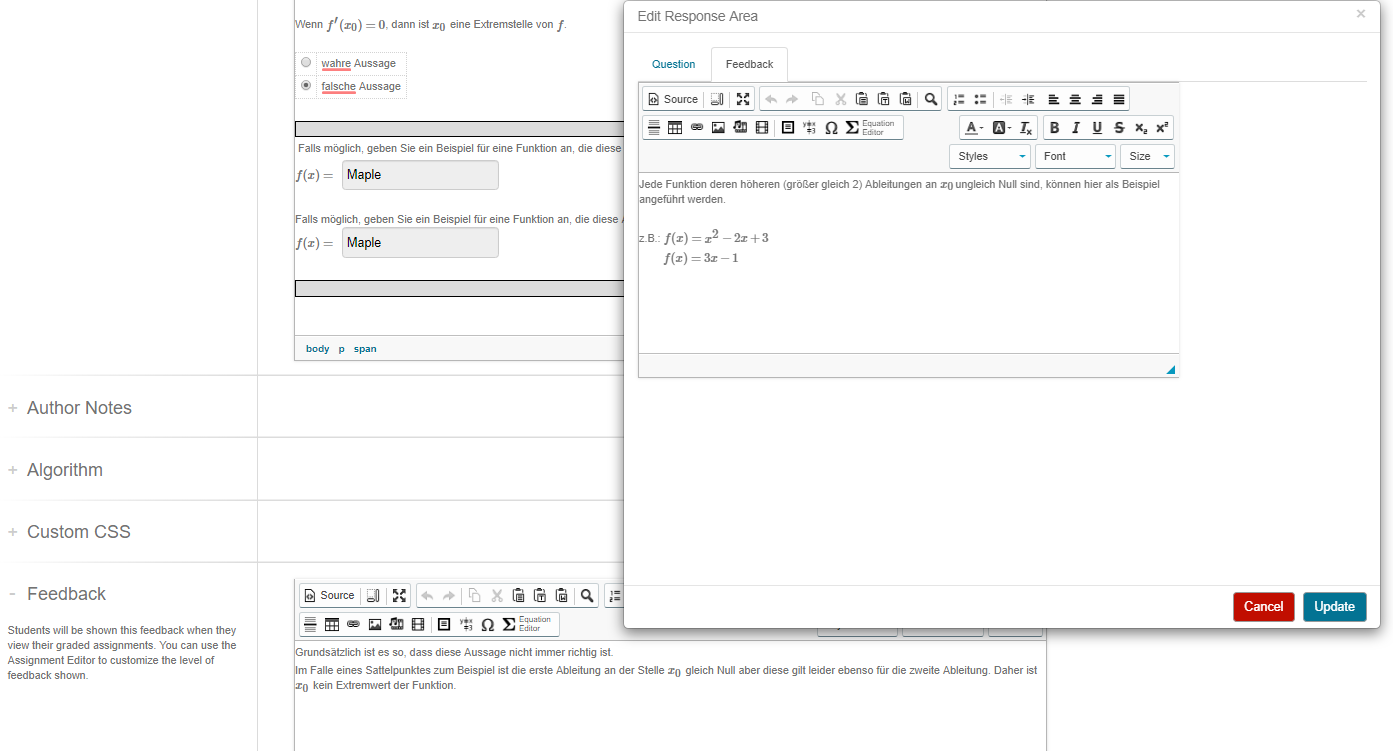Click the dialog editor's magnifier Find icon
This screenshot has height=751, width=1393.
pos(931,99)
